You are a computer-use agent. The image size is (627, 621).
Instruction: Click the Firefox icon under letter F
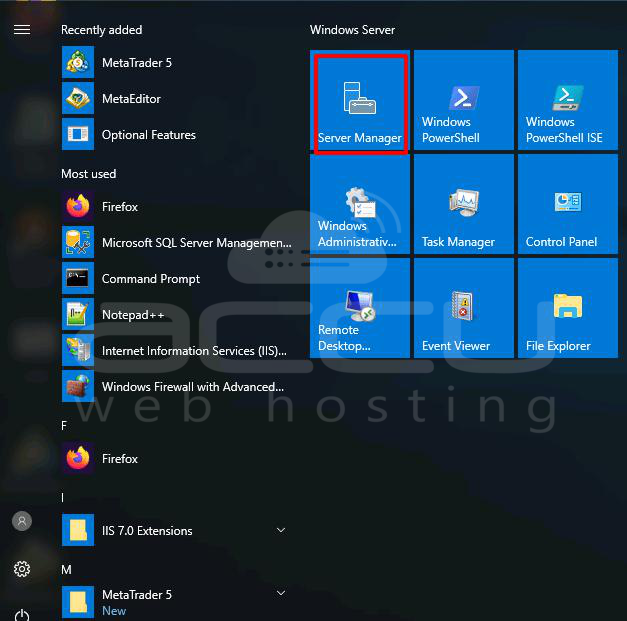point(78,458)
